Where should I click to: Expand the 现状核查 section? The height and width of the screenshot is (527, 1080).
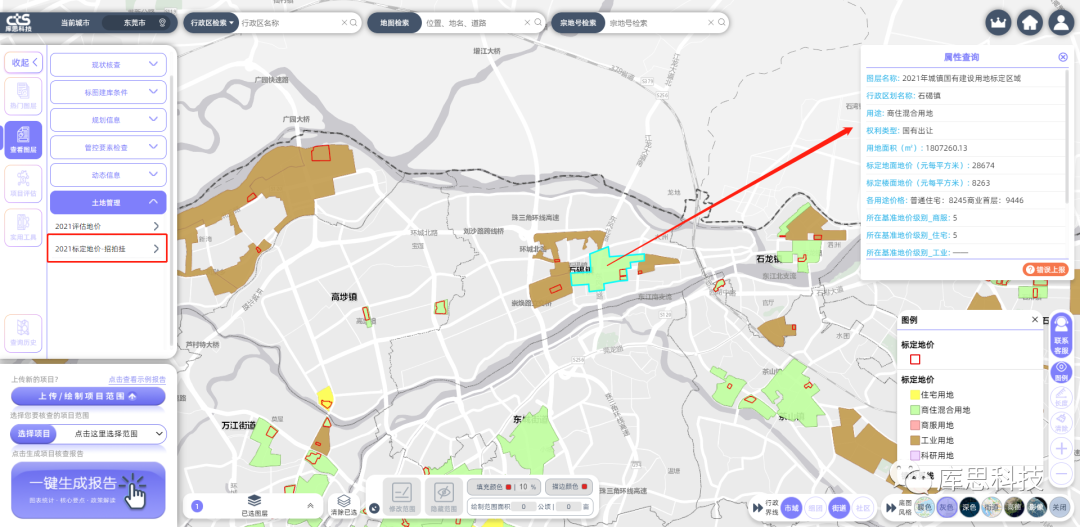(108, 64)
